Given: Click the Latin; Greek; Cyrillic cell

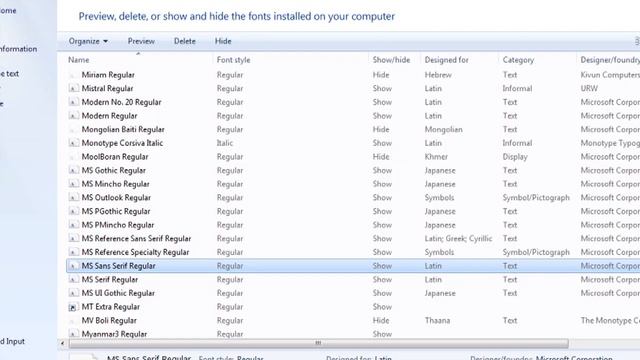Looking at the screenshot, I should [458, 239].
